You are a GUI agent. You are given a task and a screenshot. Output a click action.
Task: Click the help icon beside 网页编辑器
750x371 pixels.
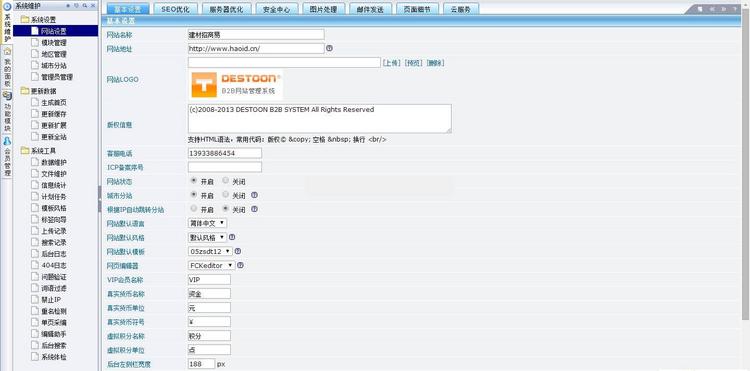click(241, 264)
